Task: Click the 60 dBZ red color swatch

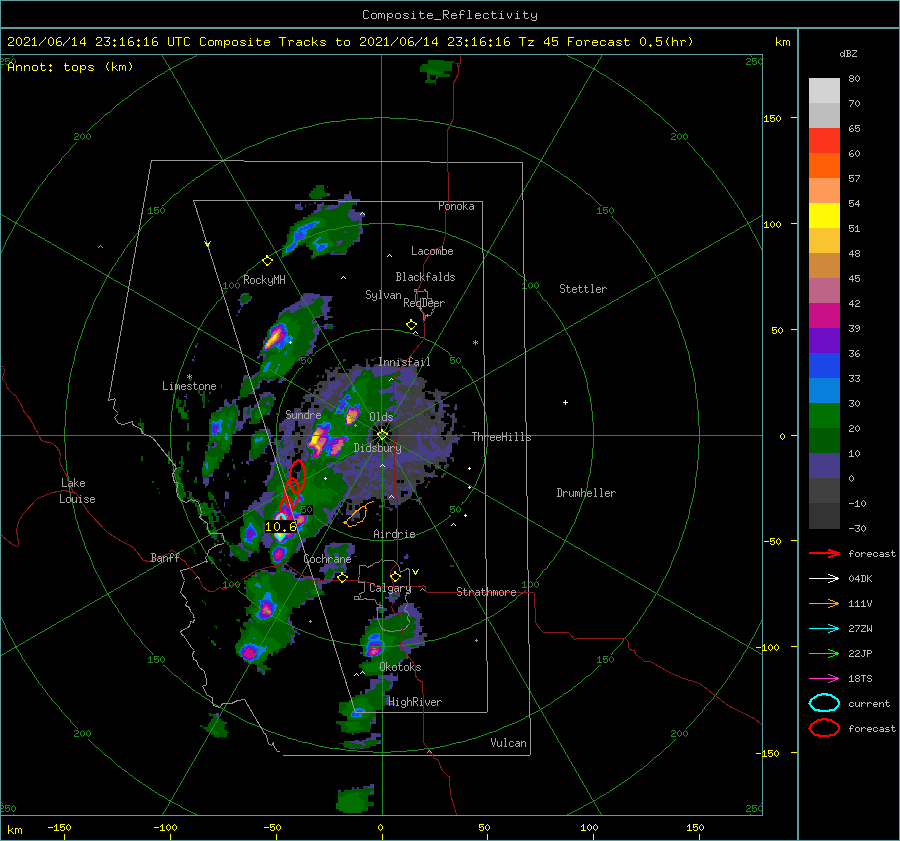Action: point(824,141)
